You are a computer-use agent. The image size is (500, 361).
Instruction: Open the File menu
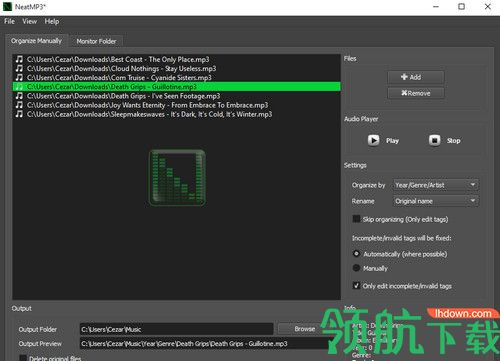9,21
